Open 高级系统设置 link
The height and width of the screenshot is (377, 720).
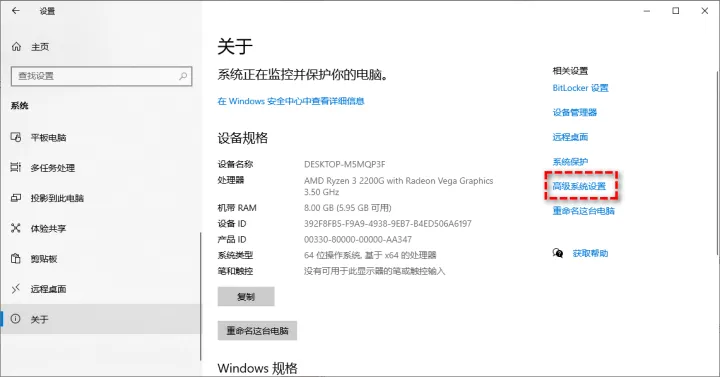[579, 186]
